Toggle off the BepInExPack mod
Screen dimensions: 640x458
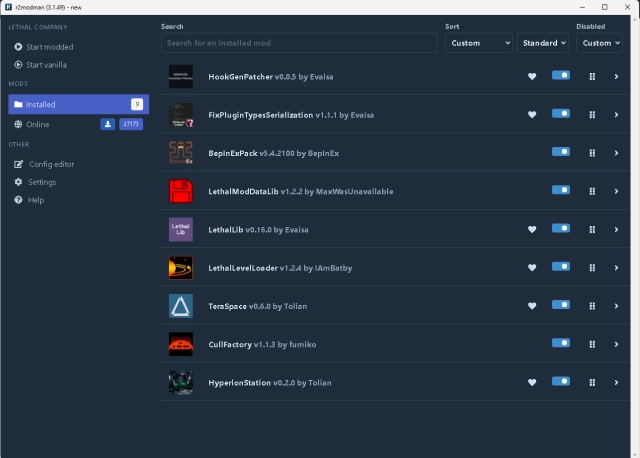click(561, 152)
